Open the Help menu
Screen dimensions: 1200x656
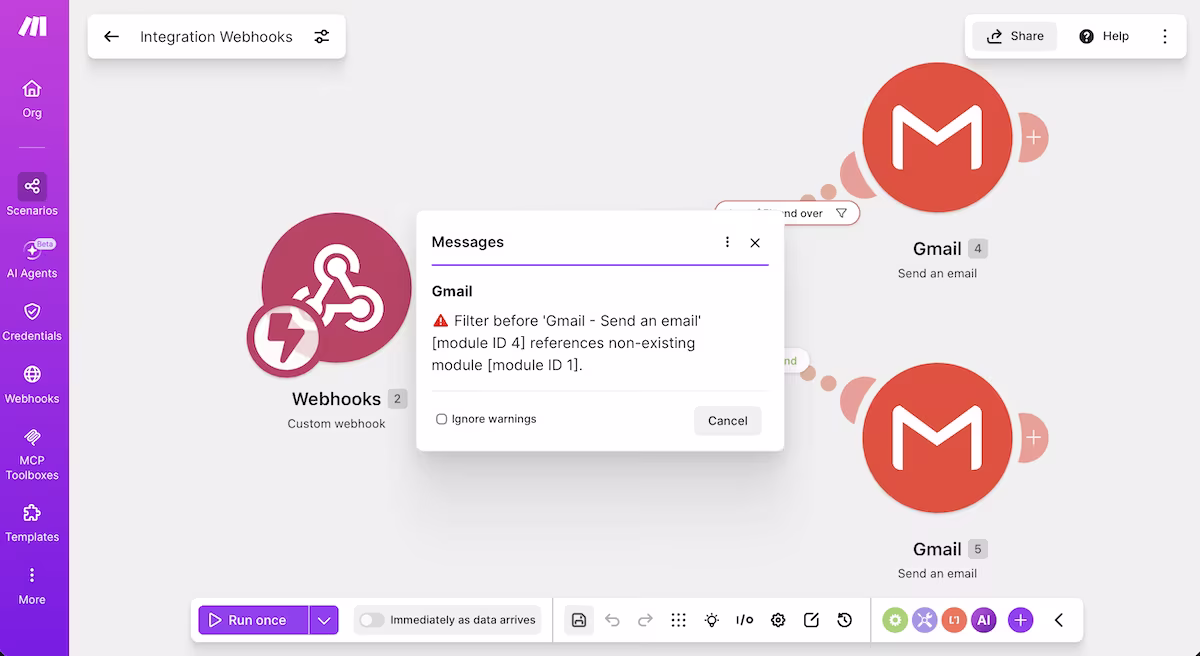1104,36
